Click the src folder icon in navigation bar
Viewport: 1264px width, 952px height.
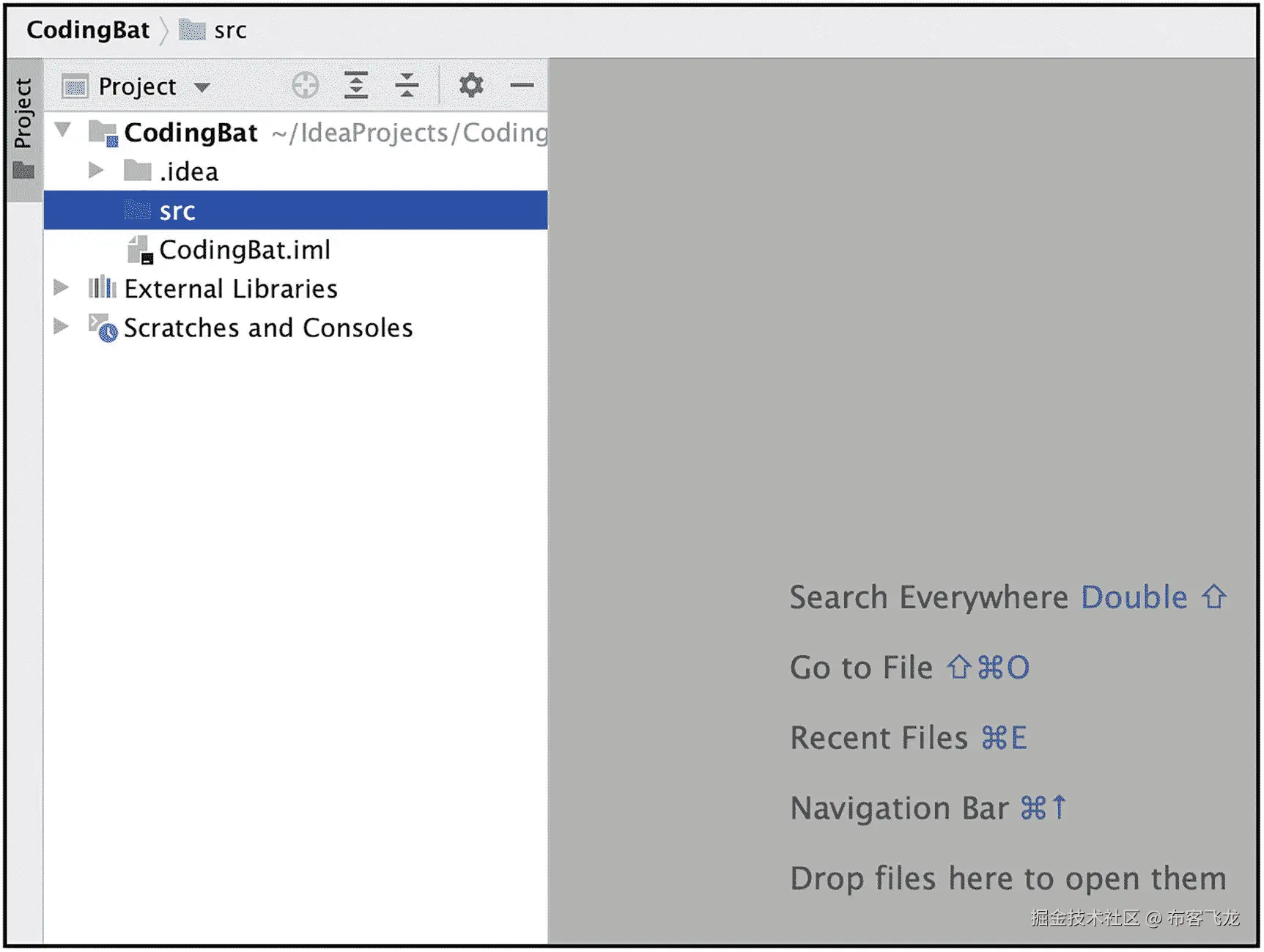pyautogui.click(x=192, y=30)
